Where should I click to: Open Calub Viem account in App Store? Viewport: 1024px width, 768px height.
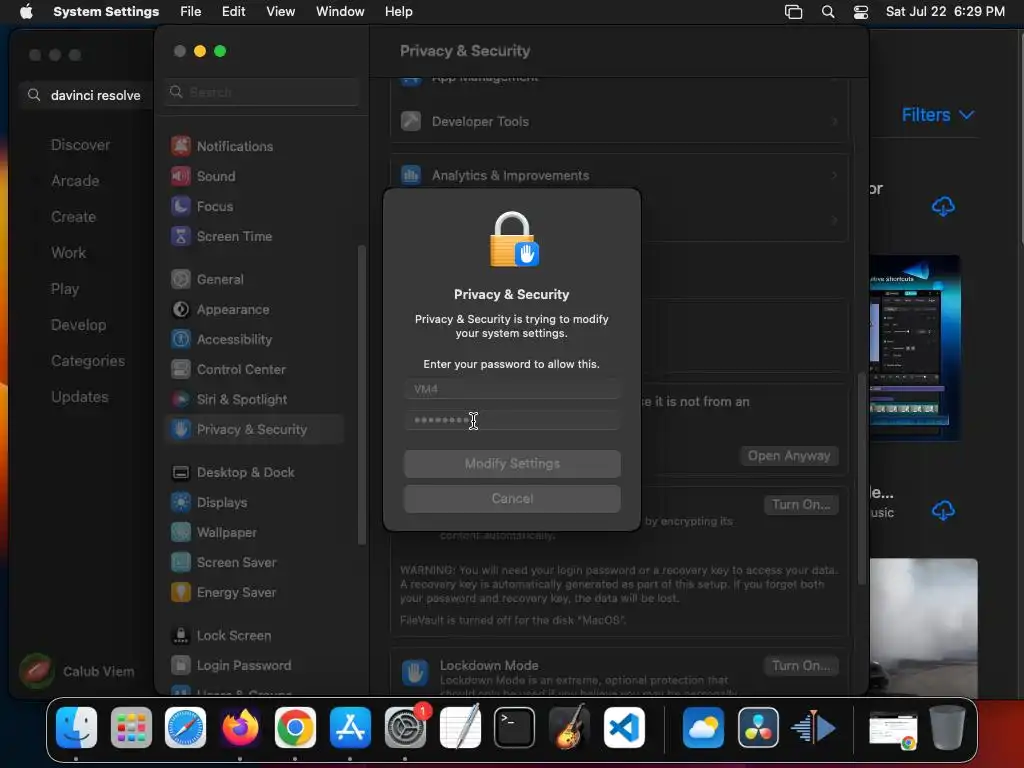78,671
